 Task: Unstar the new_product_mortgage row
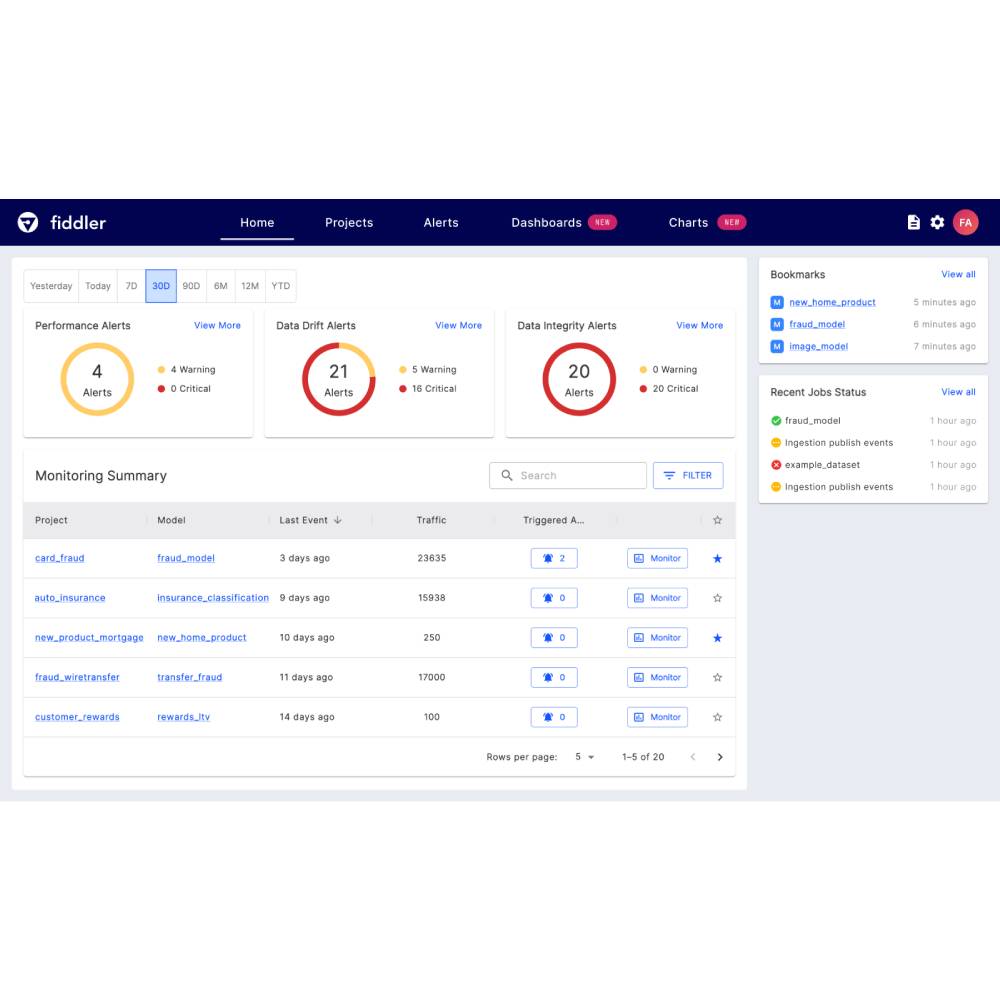717,637
